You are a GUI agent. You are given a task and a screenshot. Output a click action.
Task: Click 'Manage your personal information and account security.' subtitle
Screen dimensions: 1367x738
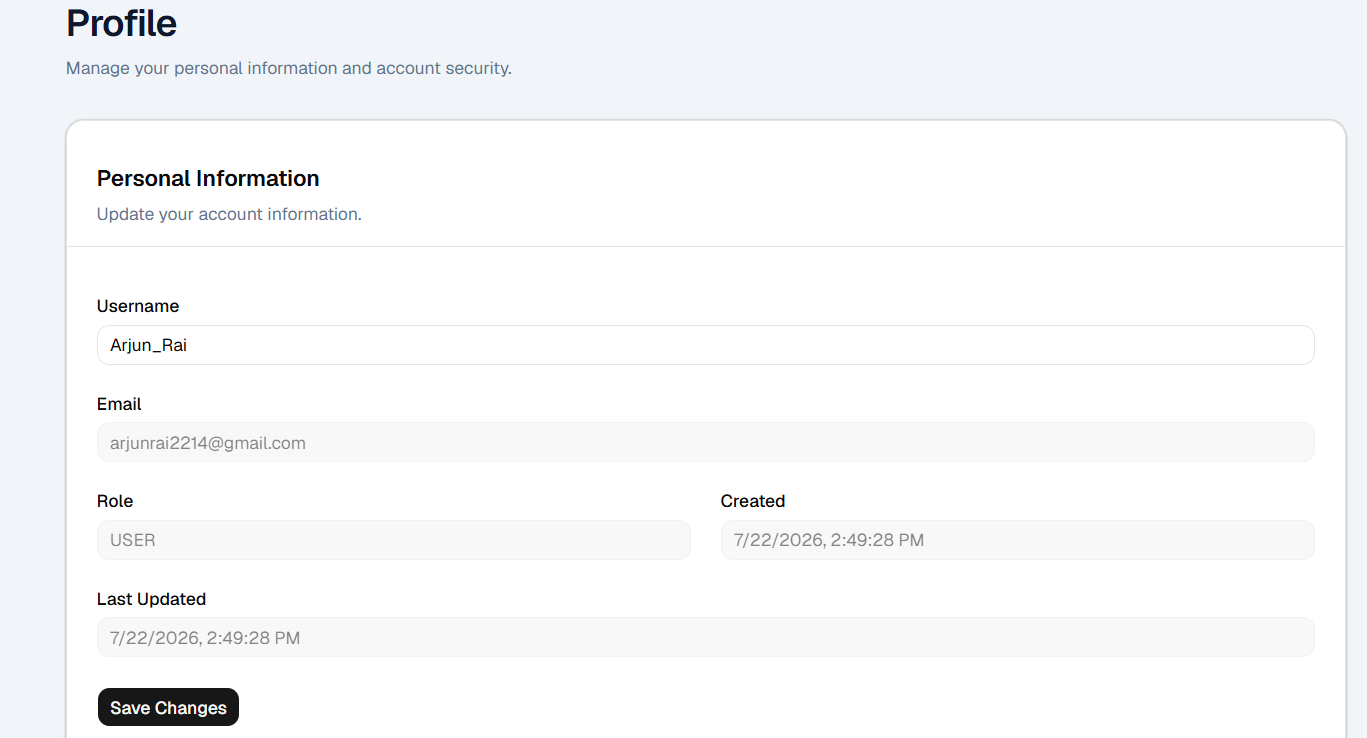click(289, 68)
